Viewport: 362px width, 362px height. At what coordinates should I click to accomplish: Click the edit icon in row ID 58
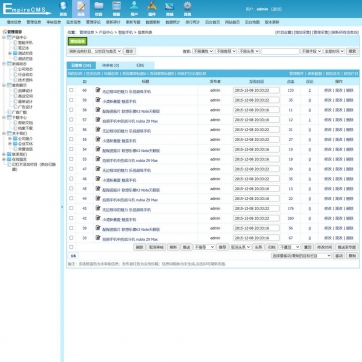(98, 110)
